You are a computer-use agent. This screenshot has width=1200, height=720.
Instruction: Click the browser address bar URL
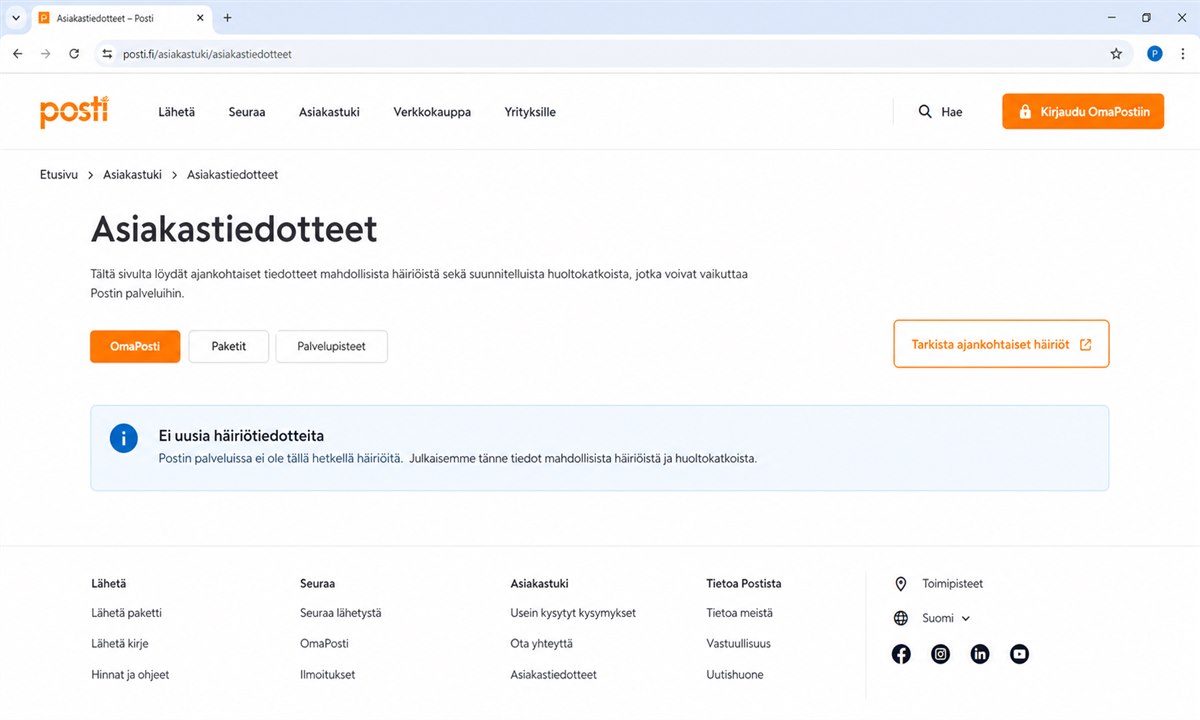[207, 54]
